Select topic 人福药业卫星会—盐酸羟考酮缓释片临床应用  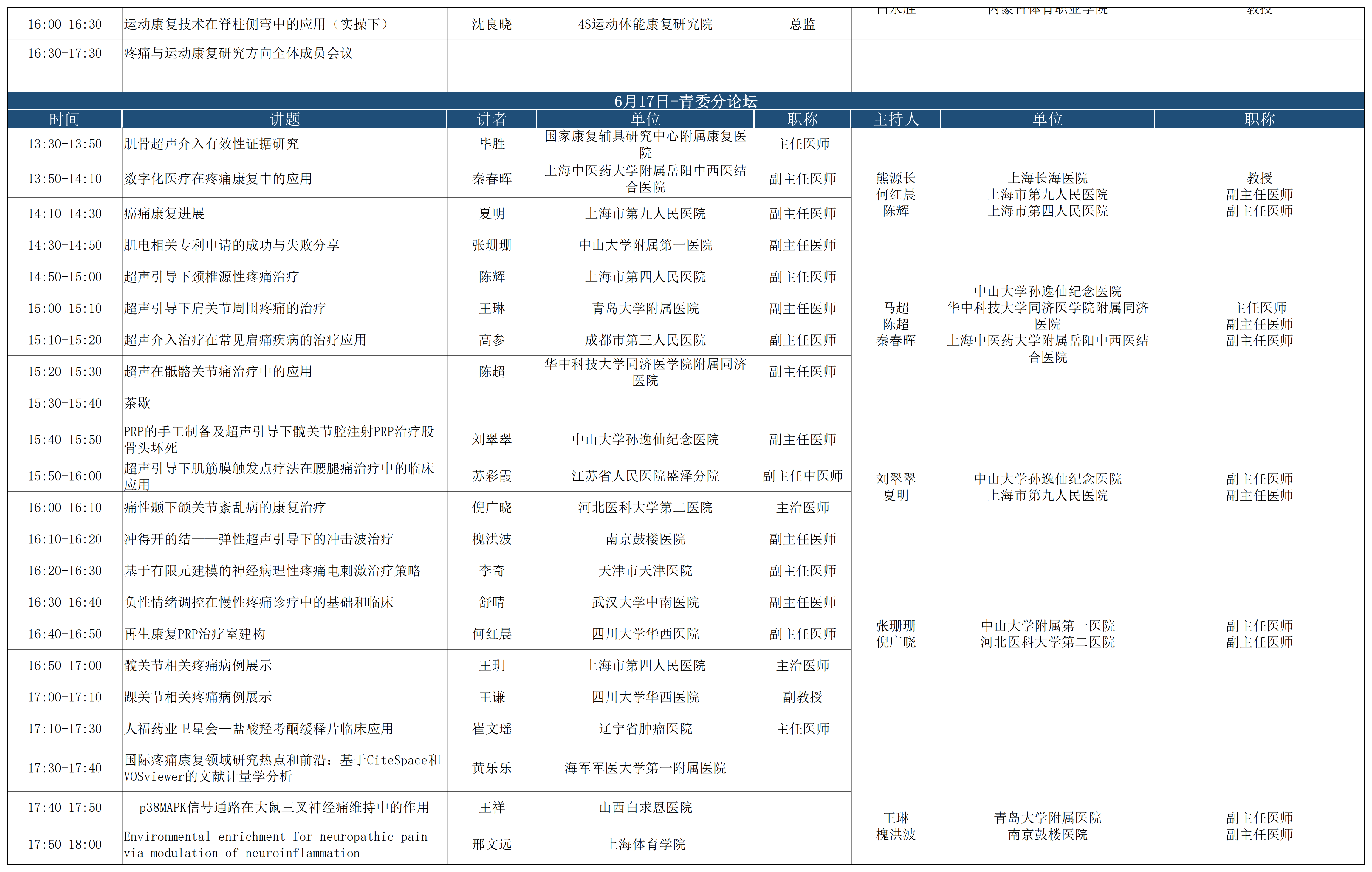click(x=259, y=729)
